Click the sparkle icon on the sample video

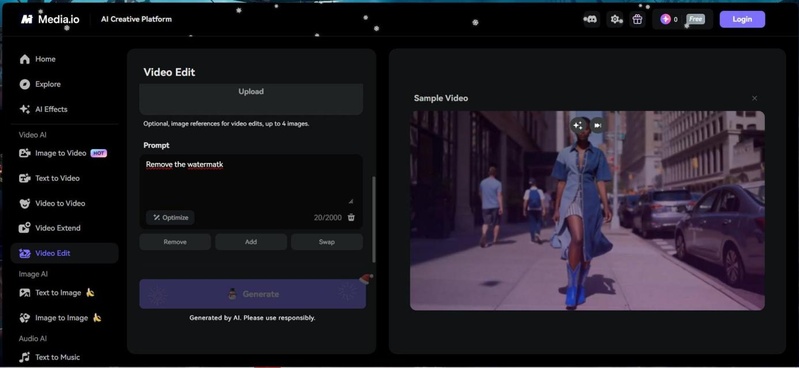click(x=578, y=125)
